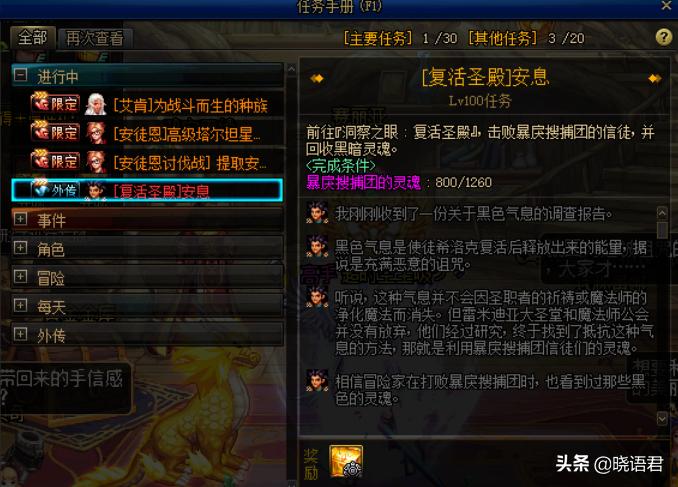The height and width of the screenshot is (487, 678).
Task: Click the yellow question mark help icon
Action: 664,37
